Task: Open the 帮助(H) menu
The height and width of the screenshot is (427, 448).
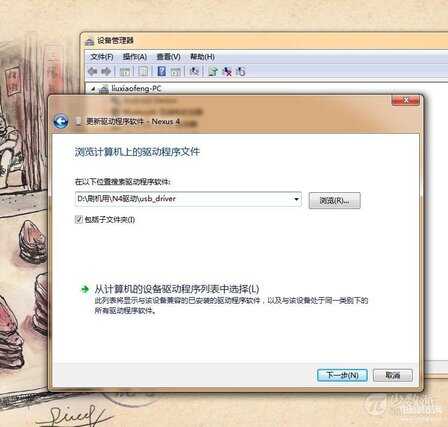Action: [x=202, y=57]
